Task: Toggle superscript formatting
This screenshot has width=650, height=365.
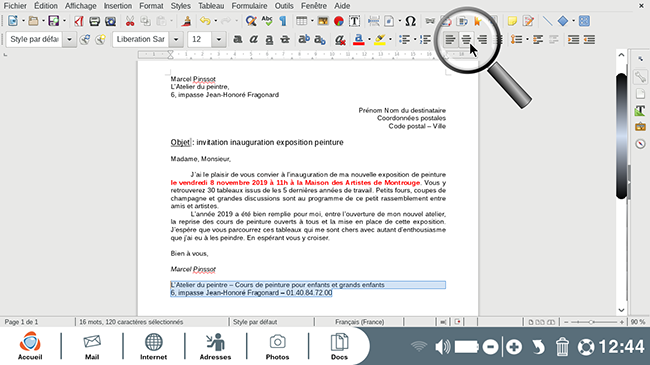Action: coord(304,39)
